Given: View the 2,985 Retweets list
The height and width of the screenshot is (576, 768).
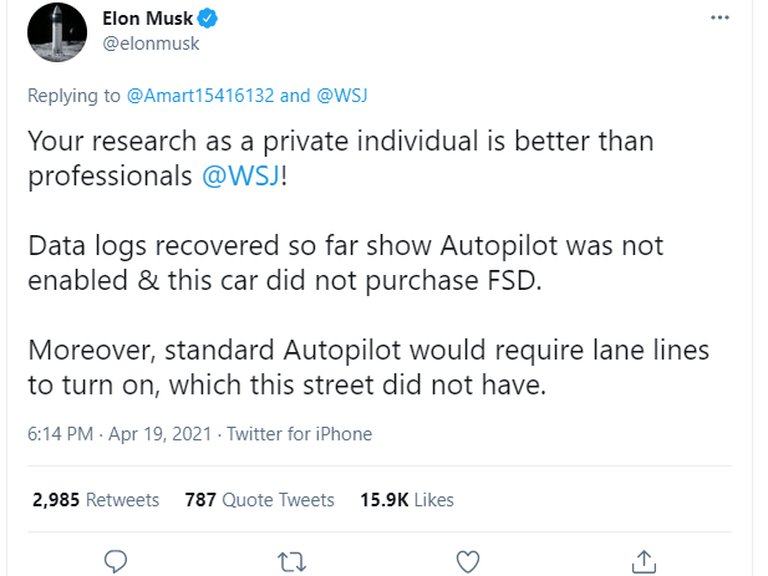Looking at the screenshot, I should [x=96, y=500].
